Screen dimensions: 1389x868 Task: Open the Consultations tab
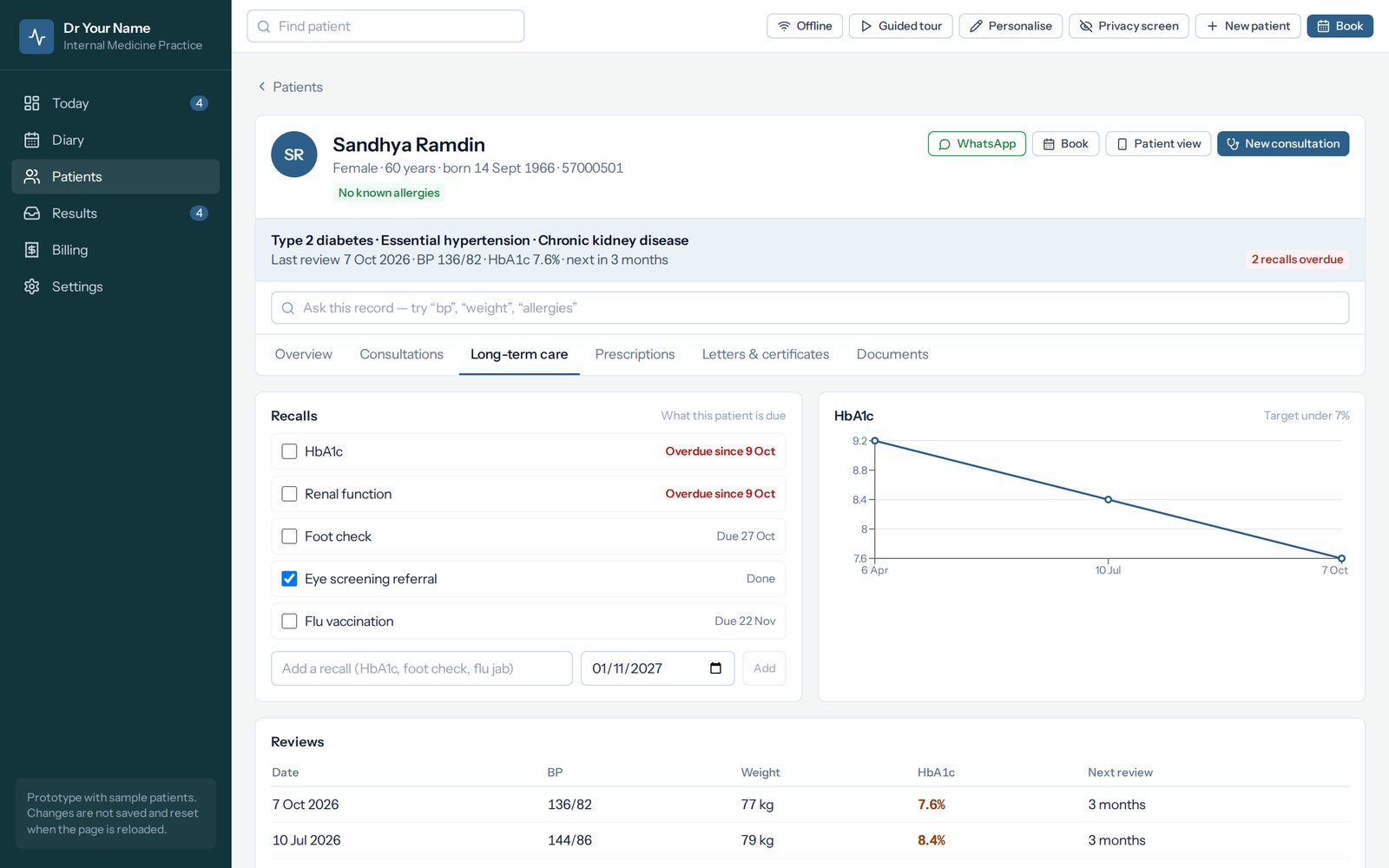401,354
